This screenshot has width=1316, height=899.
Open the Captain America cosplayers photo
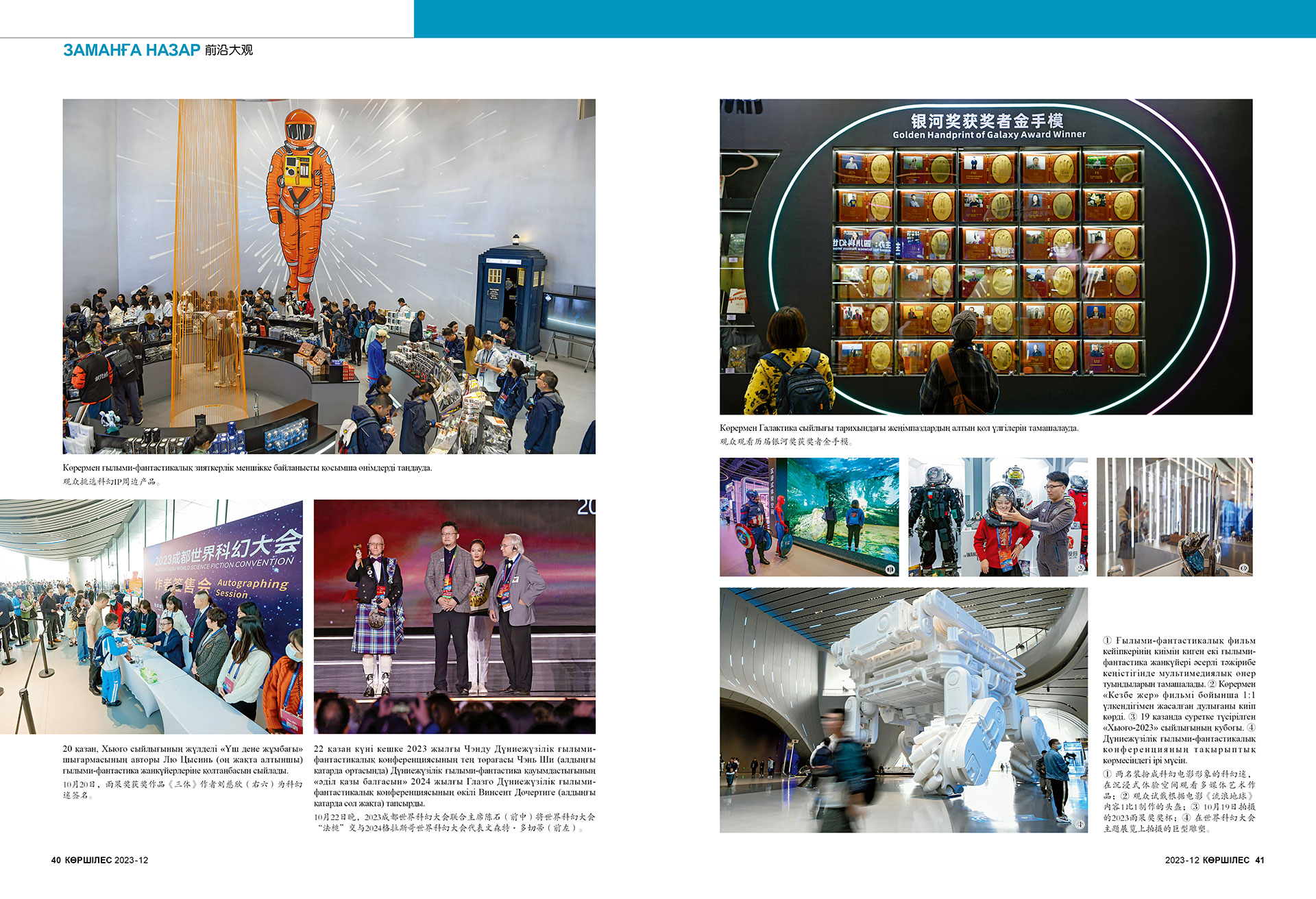809,517
